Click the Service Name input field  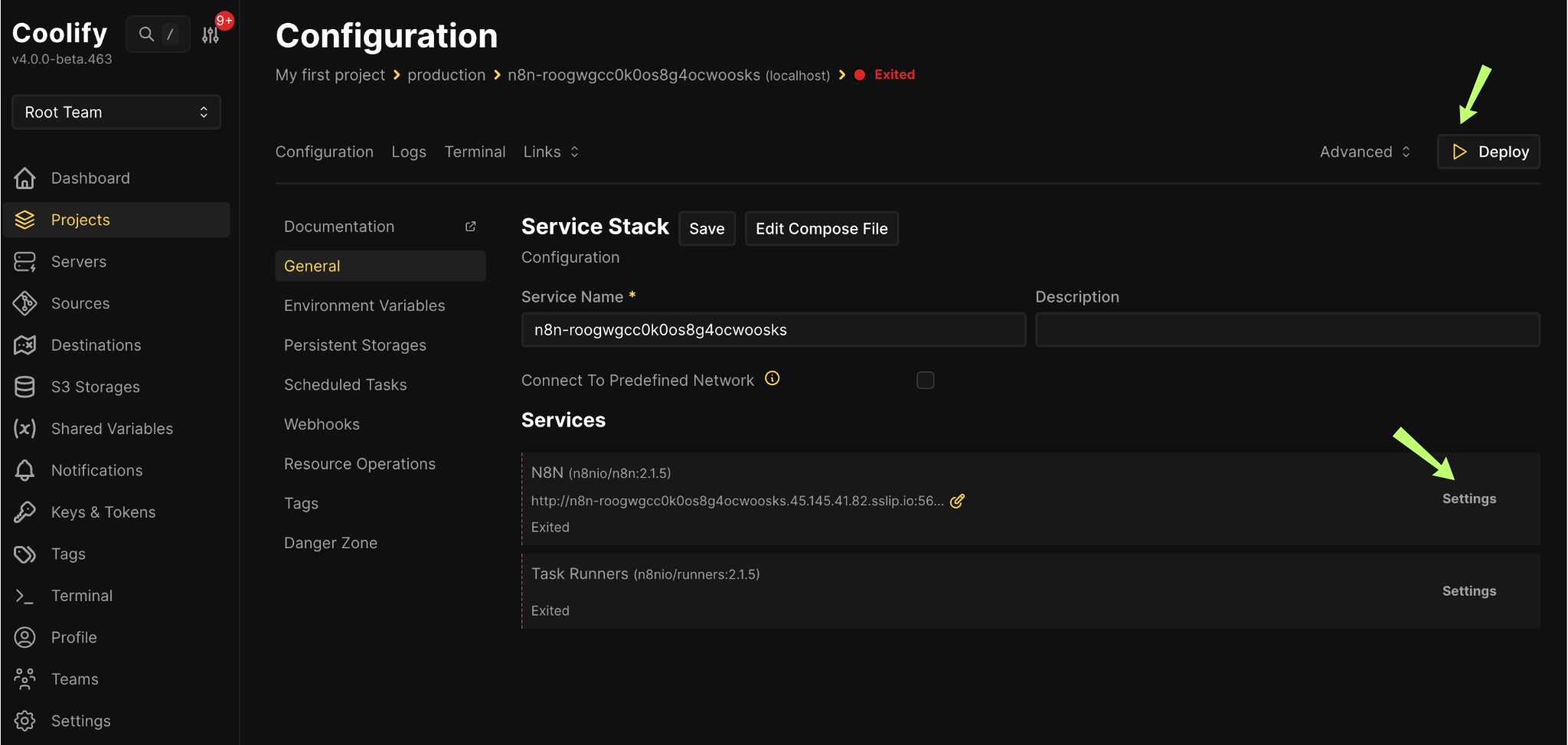point(773,329)
